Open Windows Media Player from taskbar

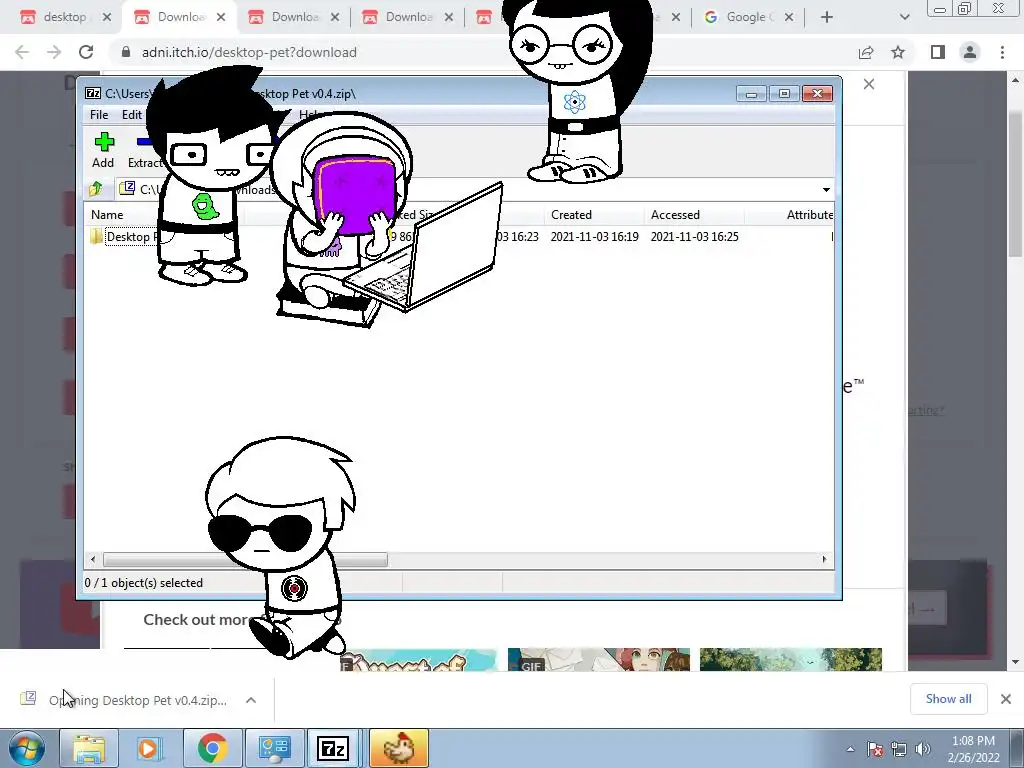coord(148,748)
